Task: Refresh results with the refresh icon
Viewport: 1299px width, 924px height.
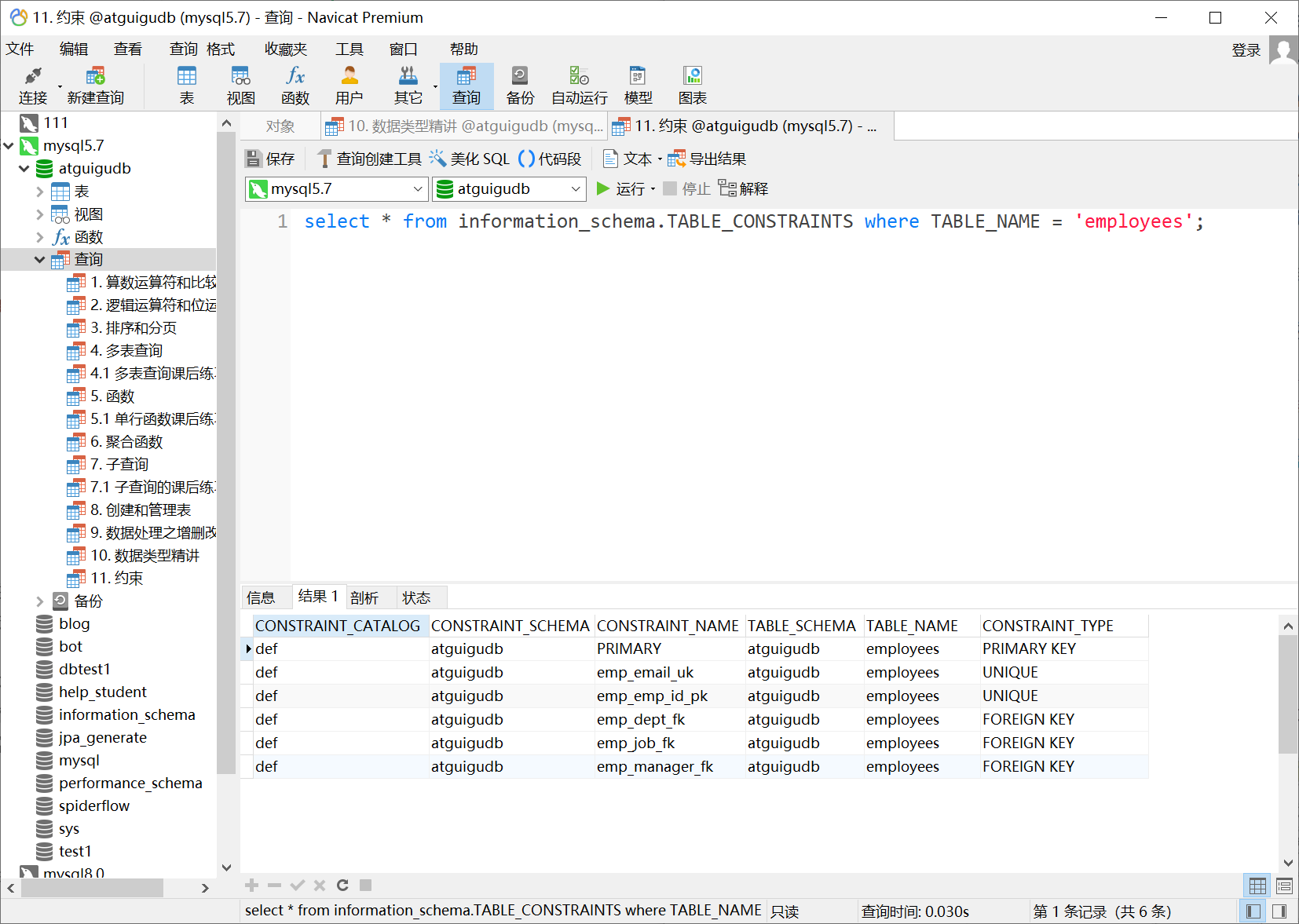Action: 342,886
